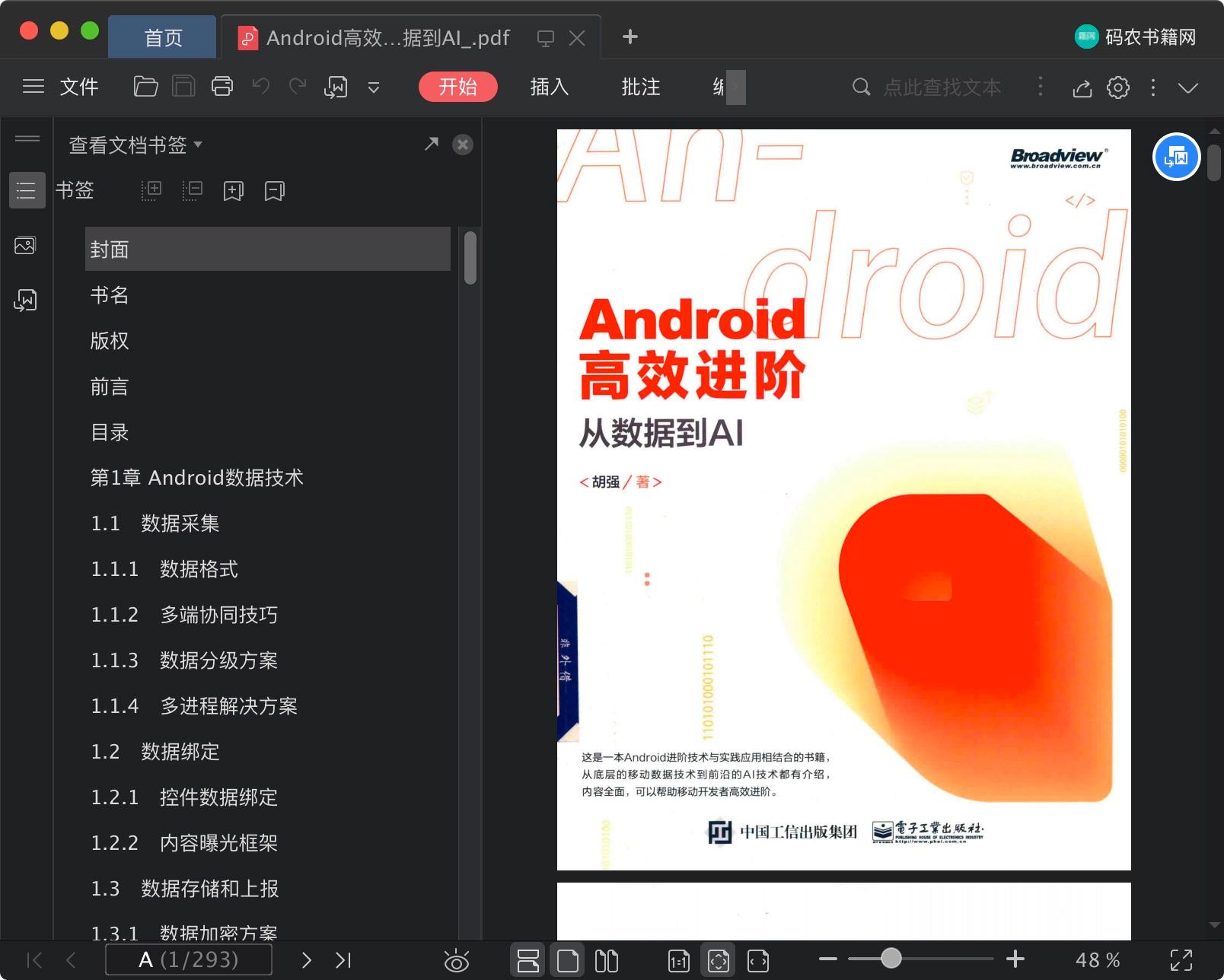Expand all bookmarks icon

[151, 191]
